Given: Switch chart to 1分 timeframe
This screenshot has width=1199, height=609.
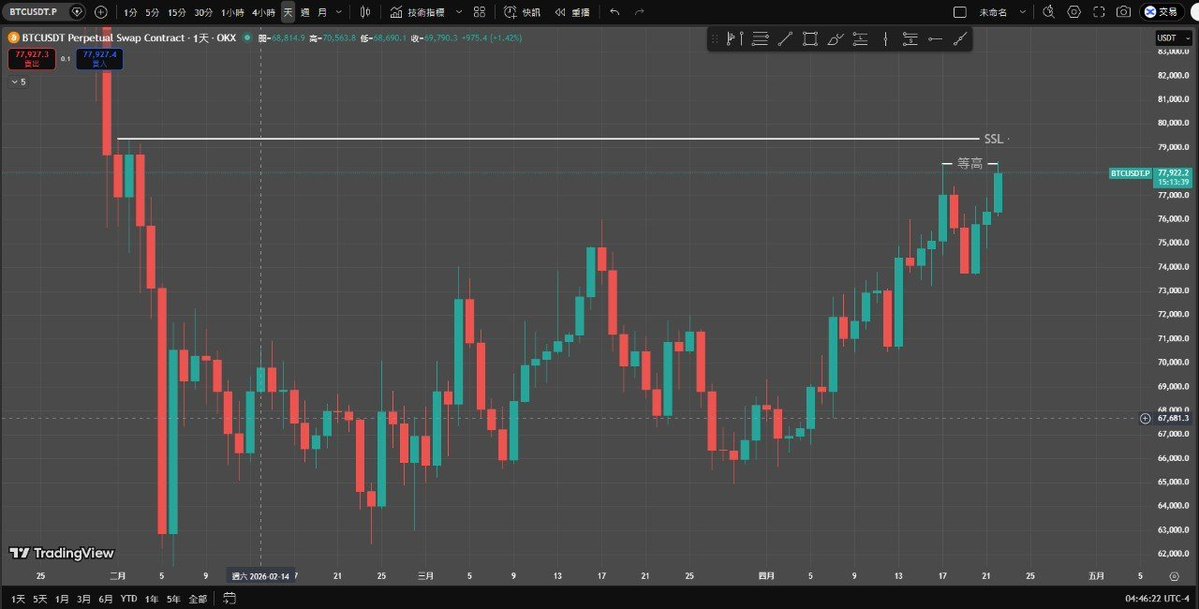Looking at the screenshot, I should click(131, 12).
